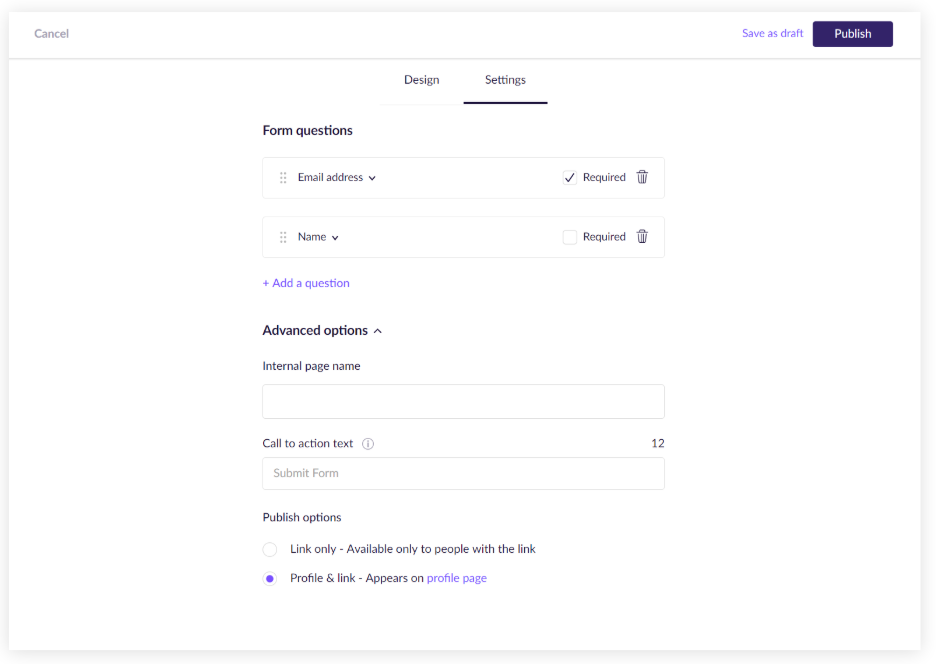Image resolution: width=936 pixels, height=664 pixels.
Task: Collapse the Advanced options section
Action: (x=322, y=331)
